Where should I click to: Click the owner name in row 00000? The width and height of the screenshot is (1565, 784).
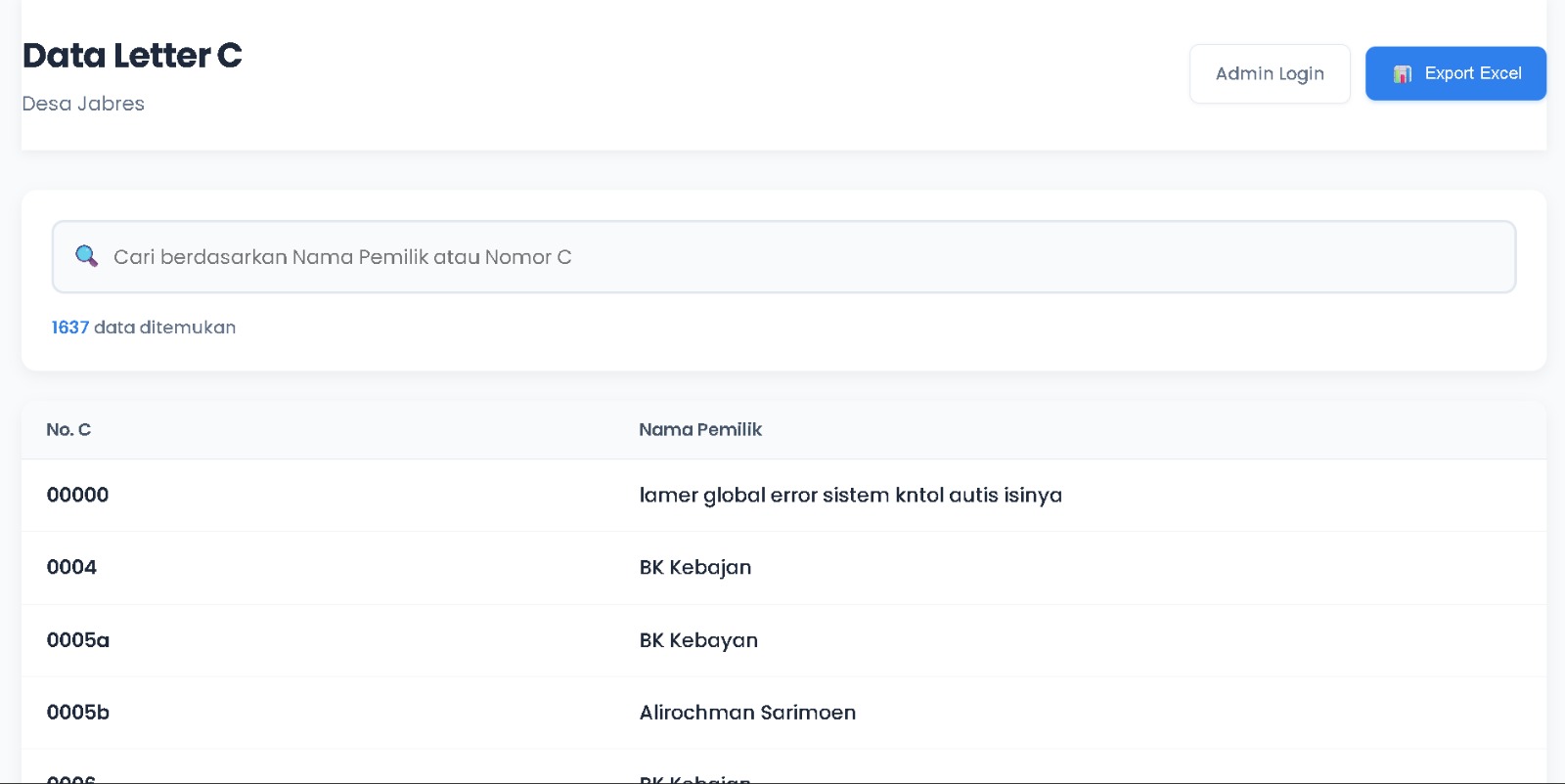(x=849, y=496)
